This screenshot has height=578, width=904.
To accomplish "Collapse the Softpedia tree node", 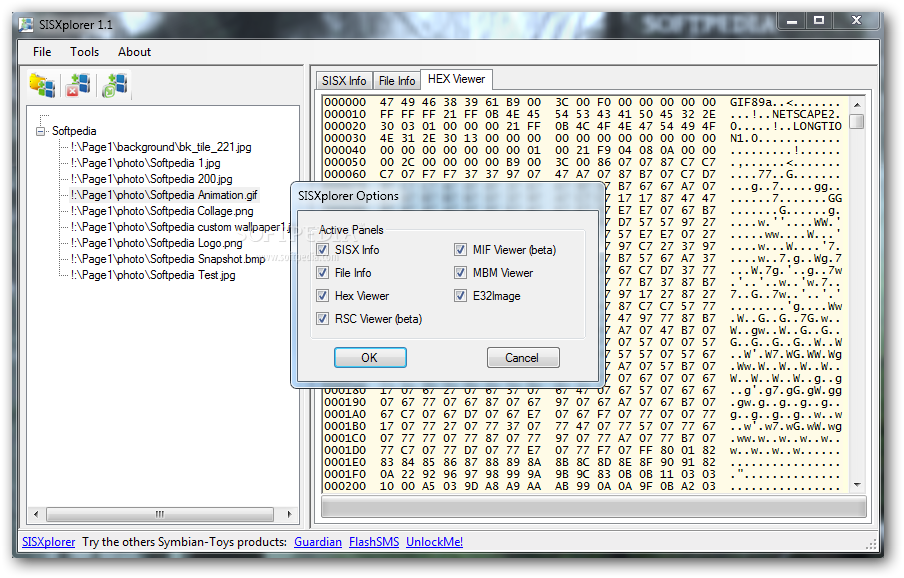I will (x=40, y=131).
